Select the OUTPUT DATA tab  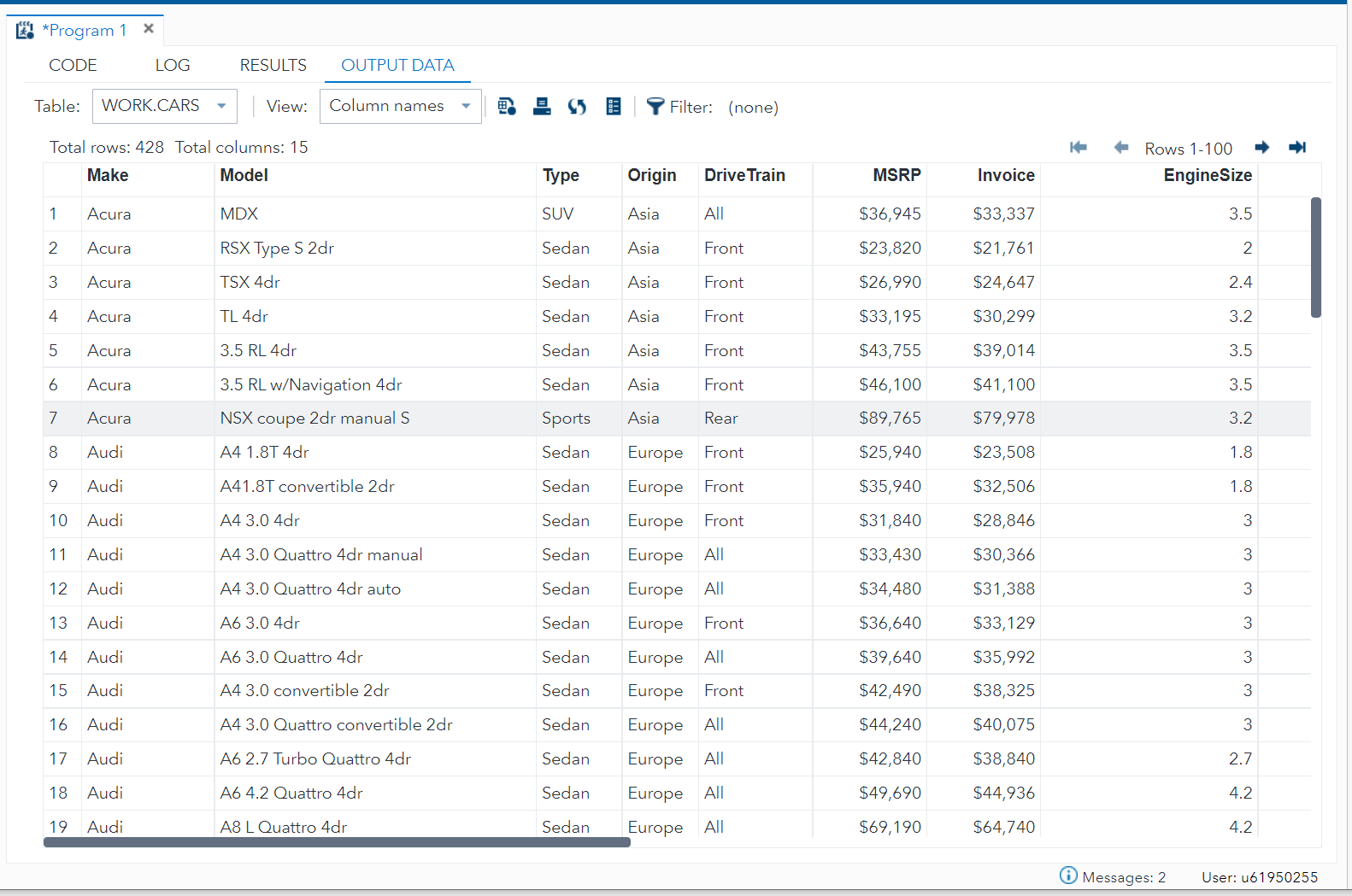[x=398, y=66]
